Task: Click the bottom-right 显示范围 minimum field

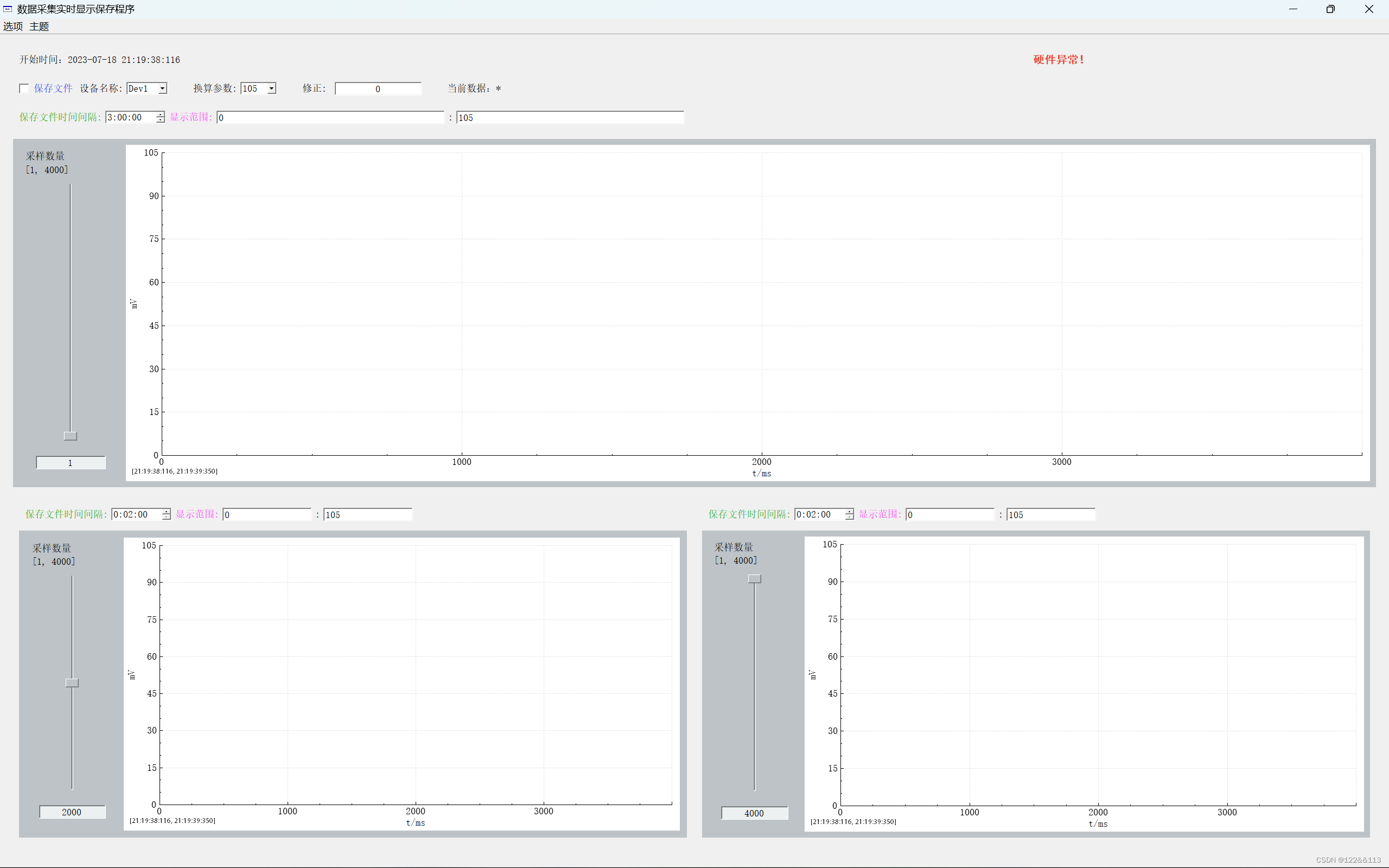Action: pyautogui.click(x=950, y=515)
